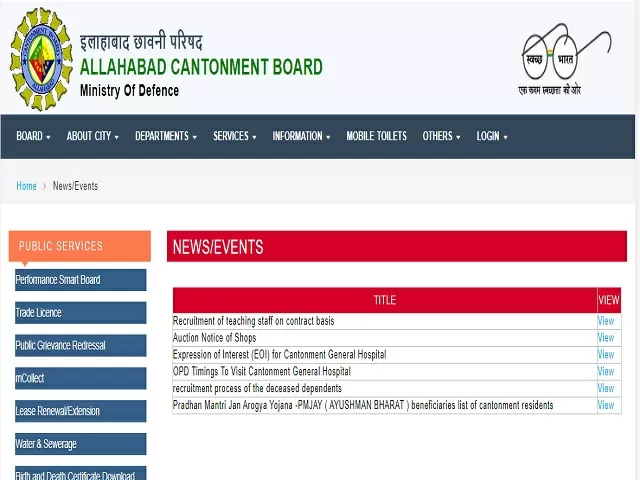Click the TITLE column header

pos(385,300)
